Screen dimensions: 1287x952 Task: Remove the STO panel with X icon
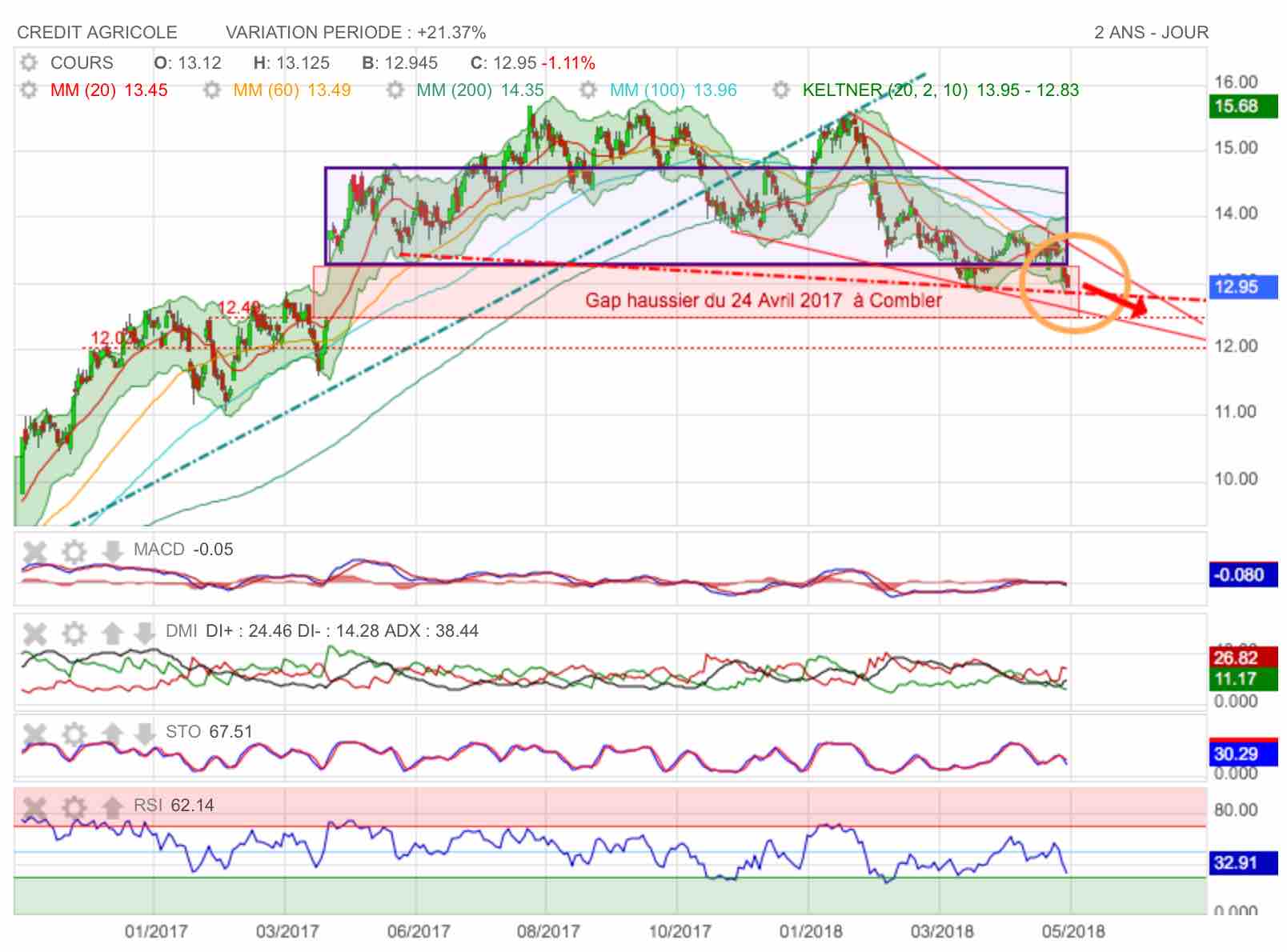(34, 734)
